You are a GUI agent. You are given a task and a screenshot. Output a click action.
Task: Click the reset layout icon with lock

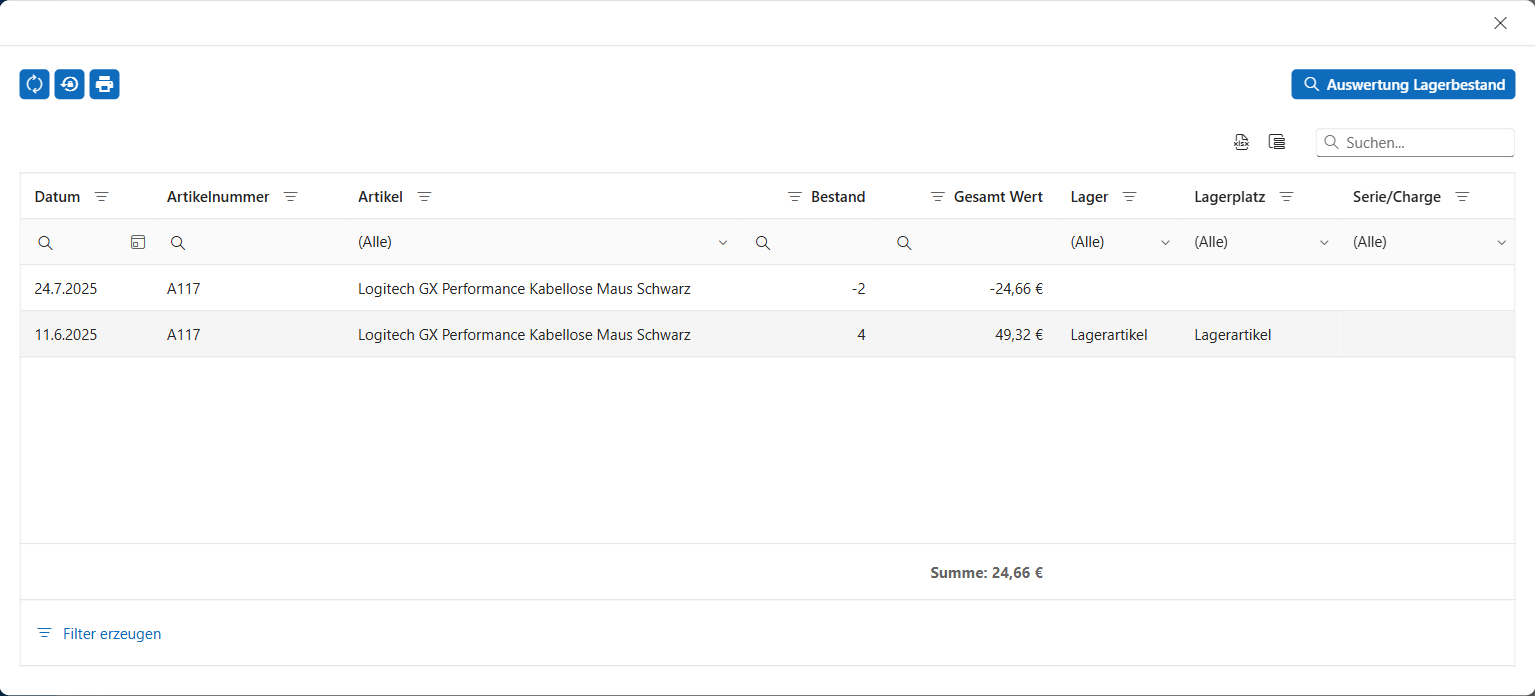pos(69,84)
